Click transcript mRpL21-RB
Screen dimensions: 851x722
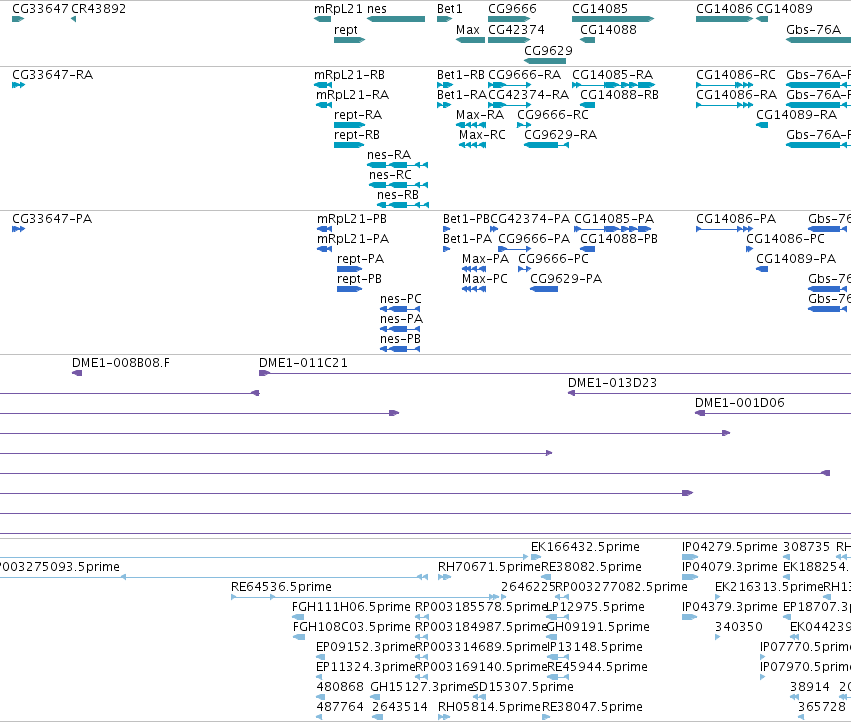tap(350, 75)
